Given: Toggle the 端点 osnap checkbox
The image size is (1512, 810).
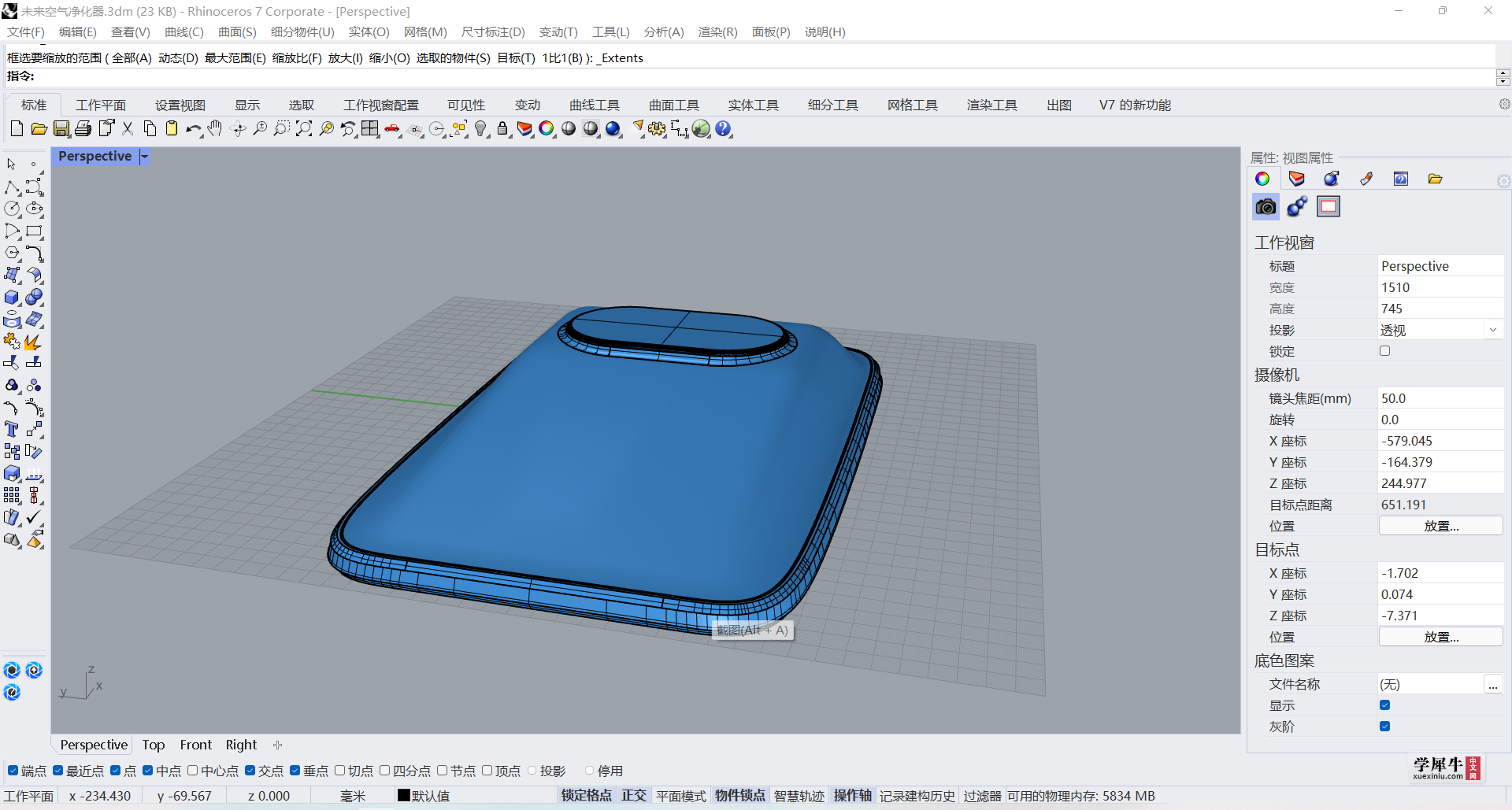Looking at the screenshot, I should (x=13, y=771).
